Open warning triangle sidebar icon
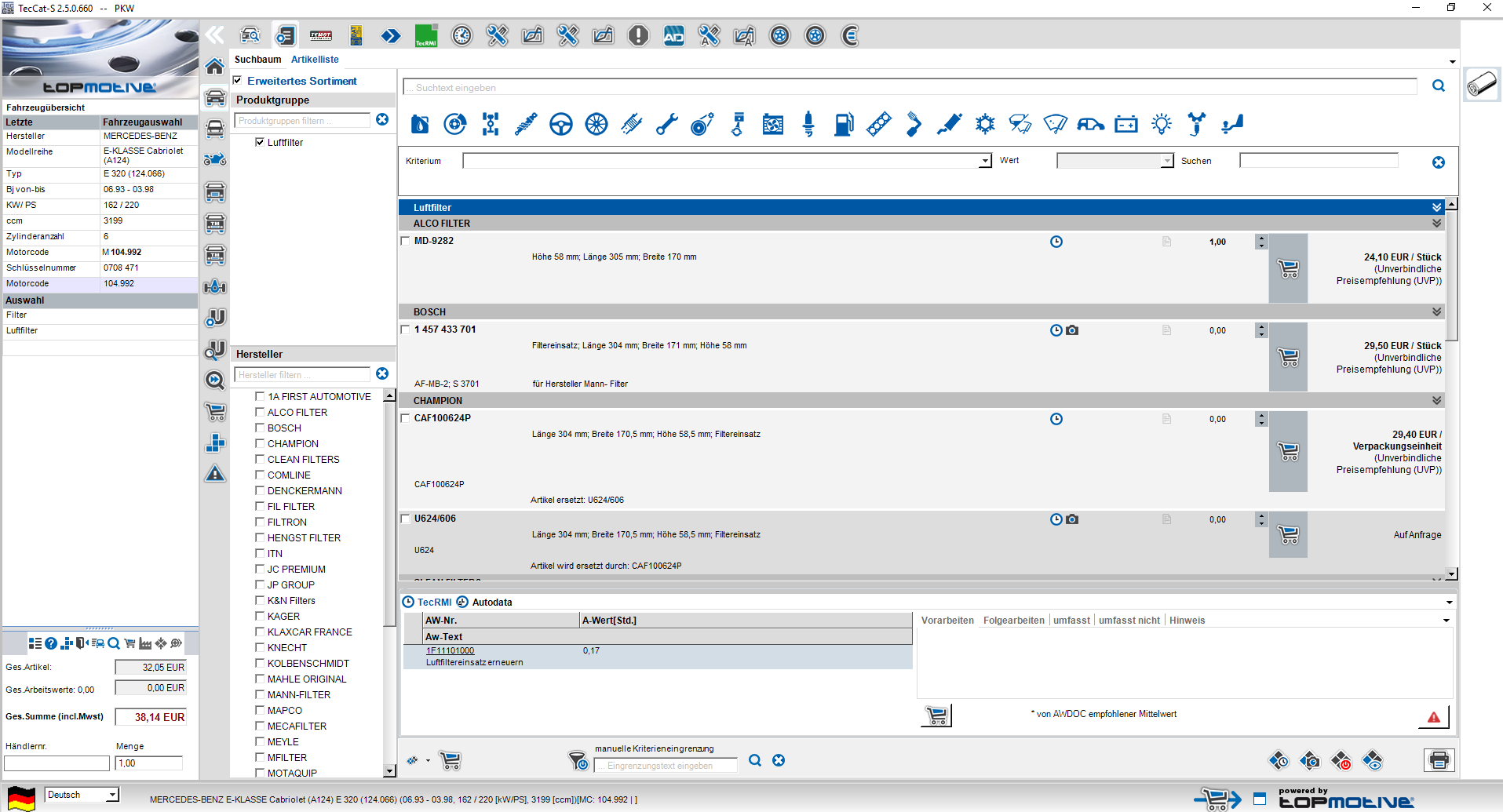The height and width of the screenshot is (812, 1503). coord(215,474)
